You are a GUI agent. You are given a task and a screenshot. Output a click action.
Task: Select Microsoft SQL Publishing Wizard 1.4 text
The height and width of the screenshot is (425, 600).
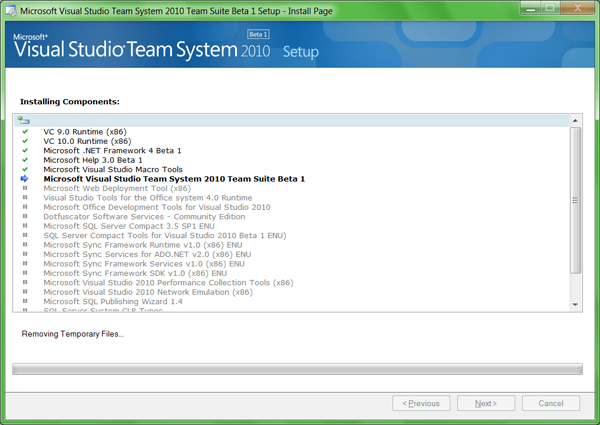point(113,301)
